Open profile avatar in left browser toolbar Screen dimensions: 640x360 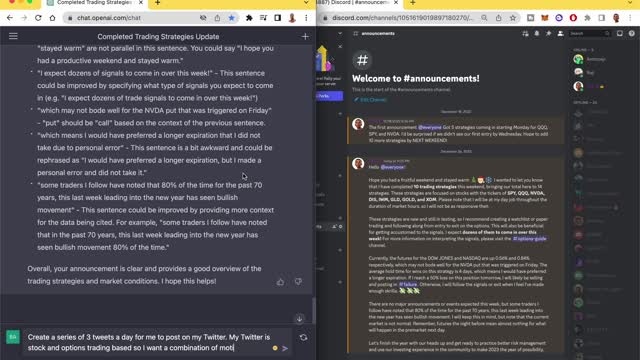pyautogui.click(x=292, y=18)
